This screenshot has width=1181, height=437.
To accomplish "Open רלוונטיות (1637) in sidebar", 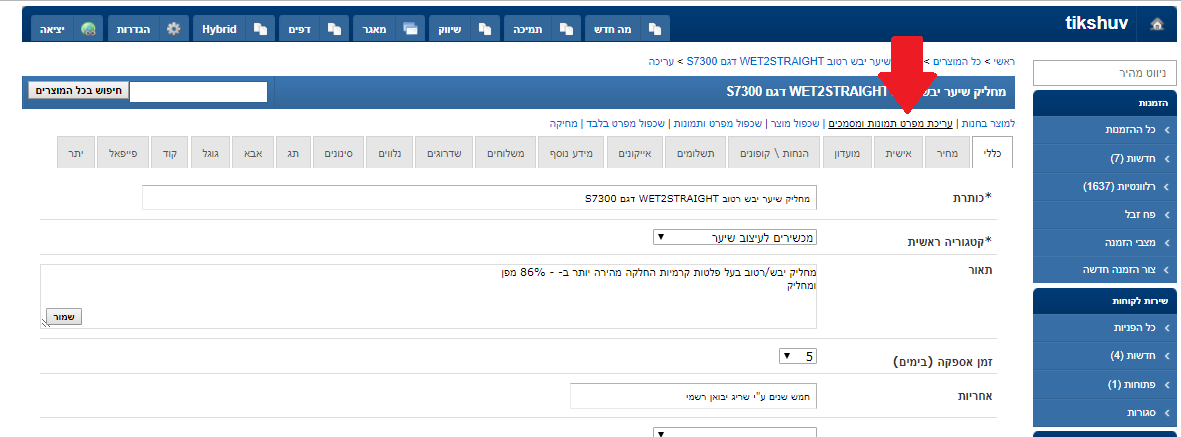I will pos(1103,186).
